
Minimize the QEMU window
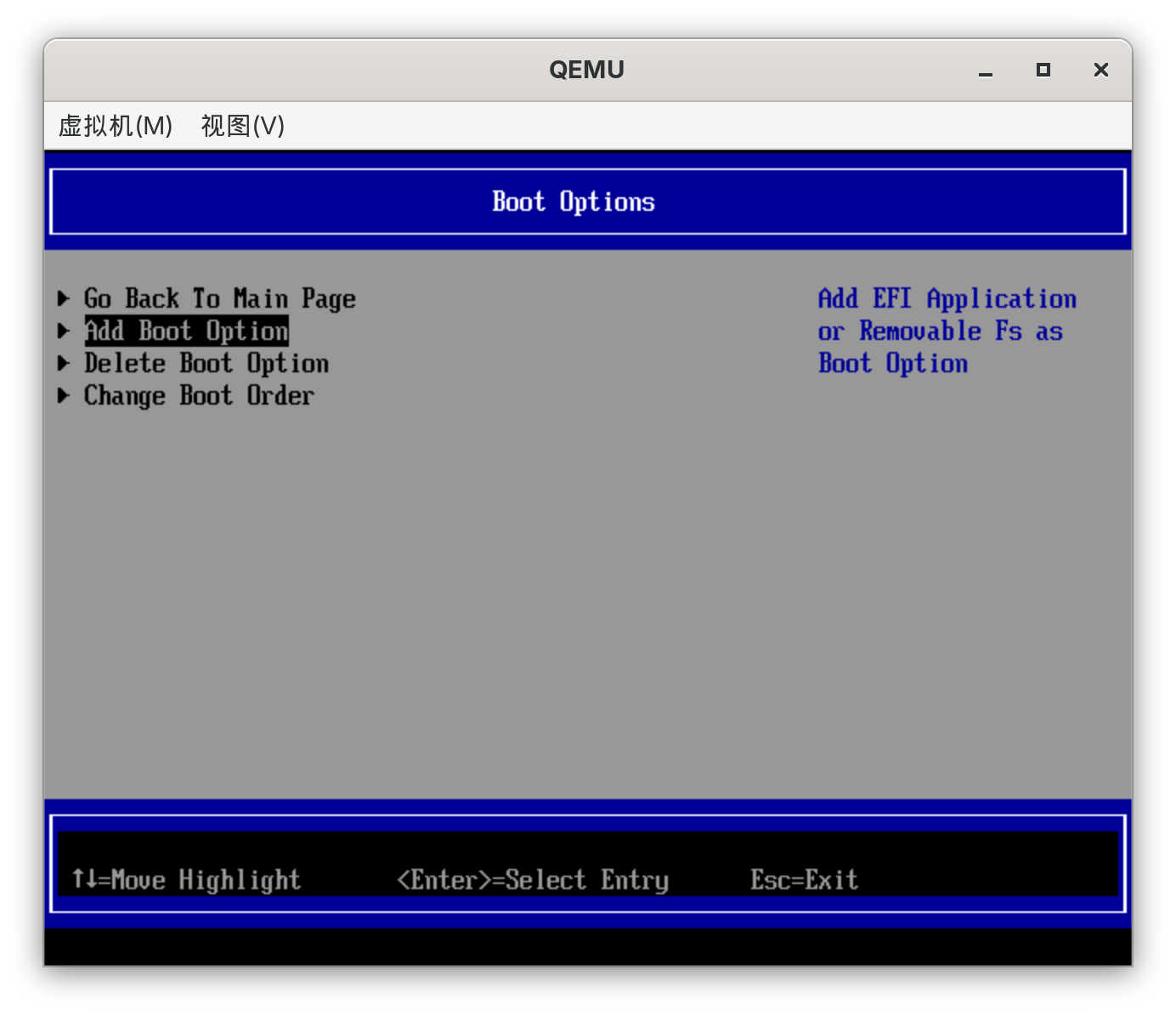click(986, 71)
